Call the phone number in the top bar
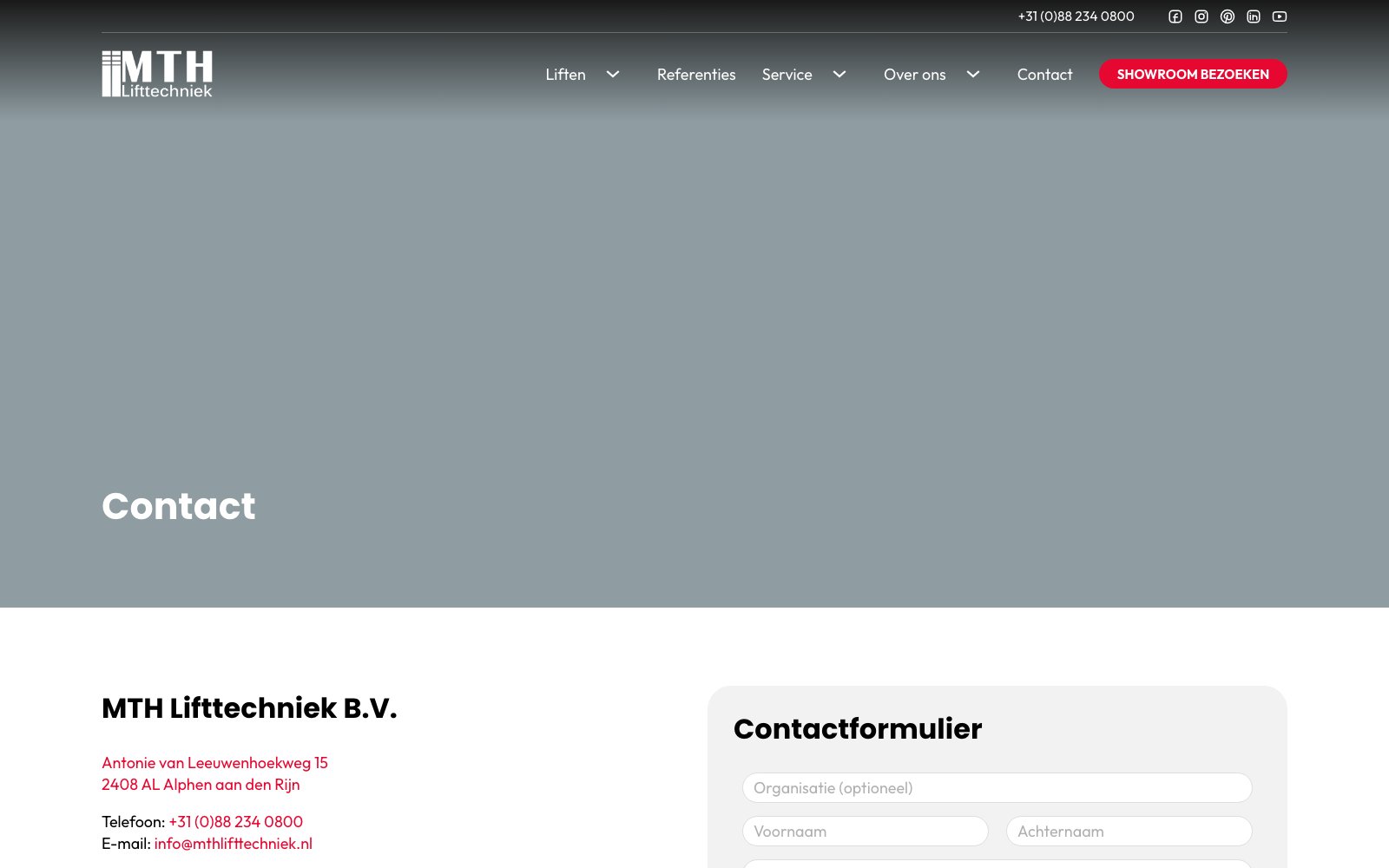This screenshot has width=1389, height=868. click(1076, 16)
